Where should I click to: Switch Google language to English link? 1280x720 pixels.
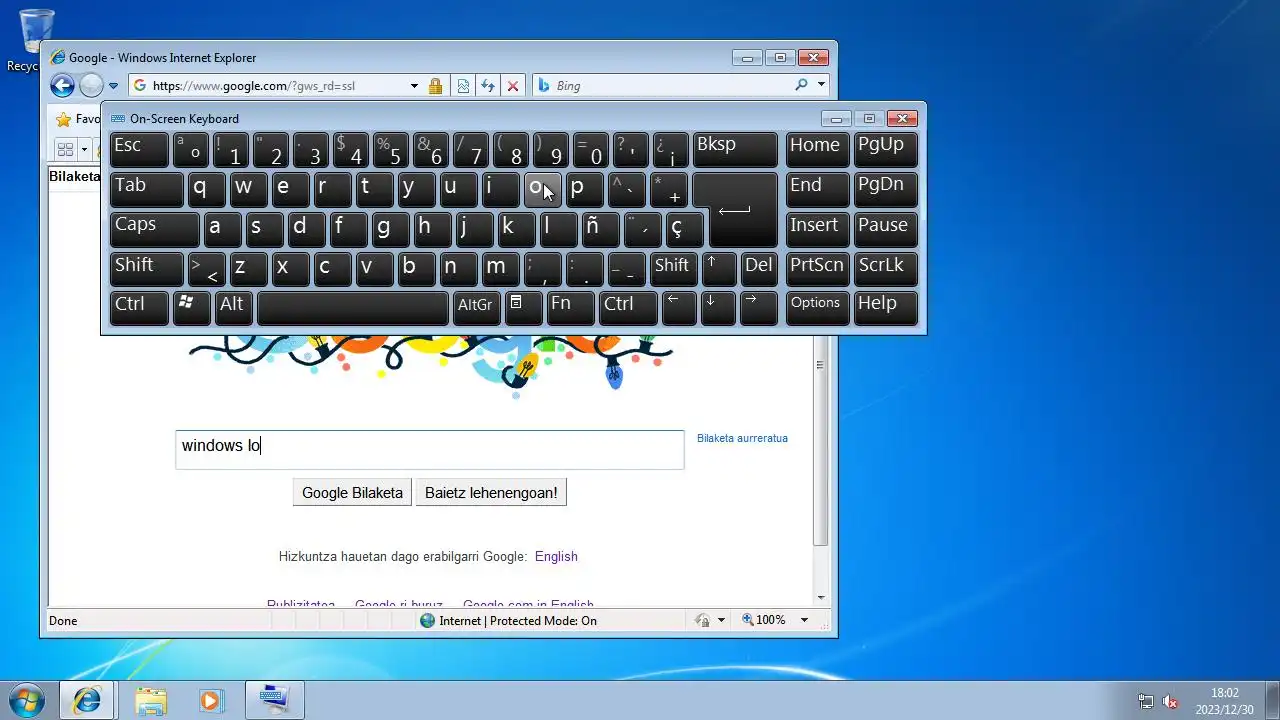click(556, 556)
